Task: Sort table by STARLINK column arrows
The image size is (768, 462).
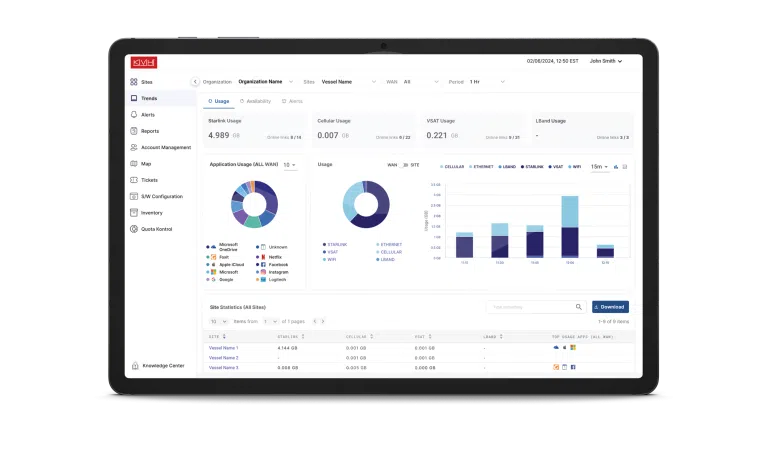Action: click(303, 337)
